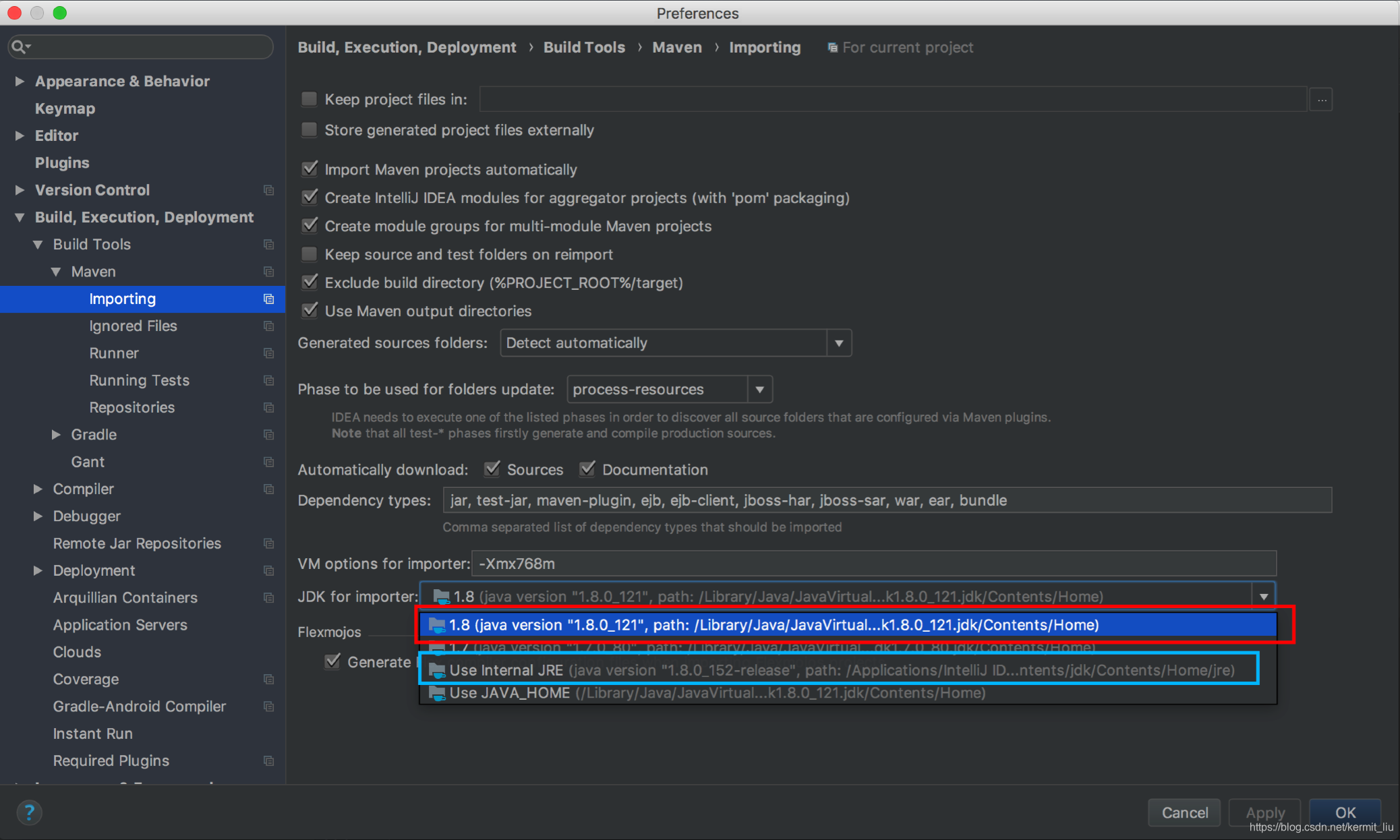Click browse button for project files path
Screen dimensions: 1400x840
click(1321, 100)
